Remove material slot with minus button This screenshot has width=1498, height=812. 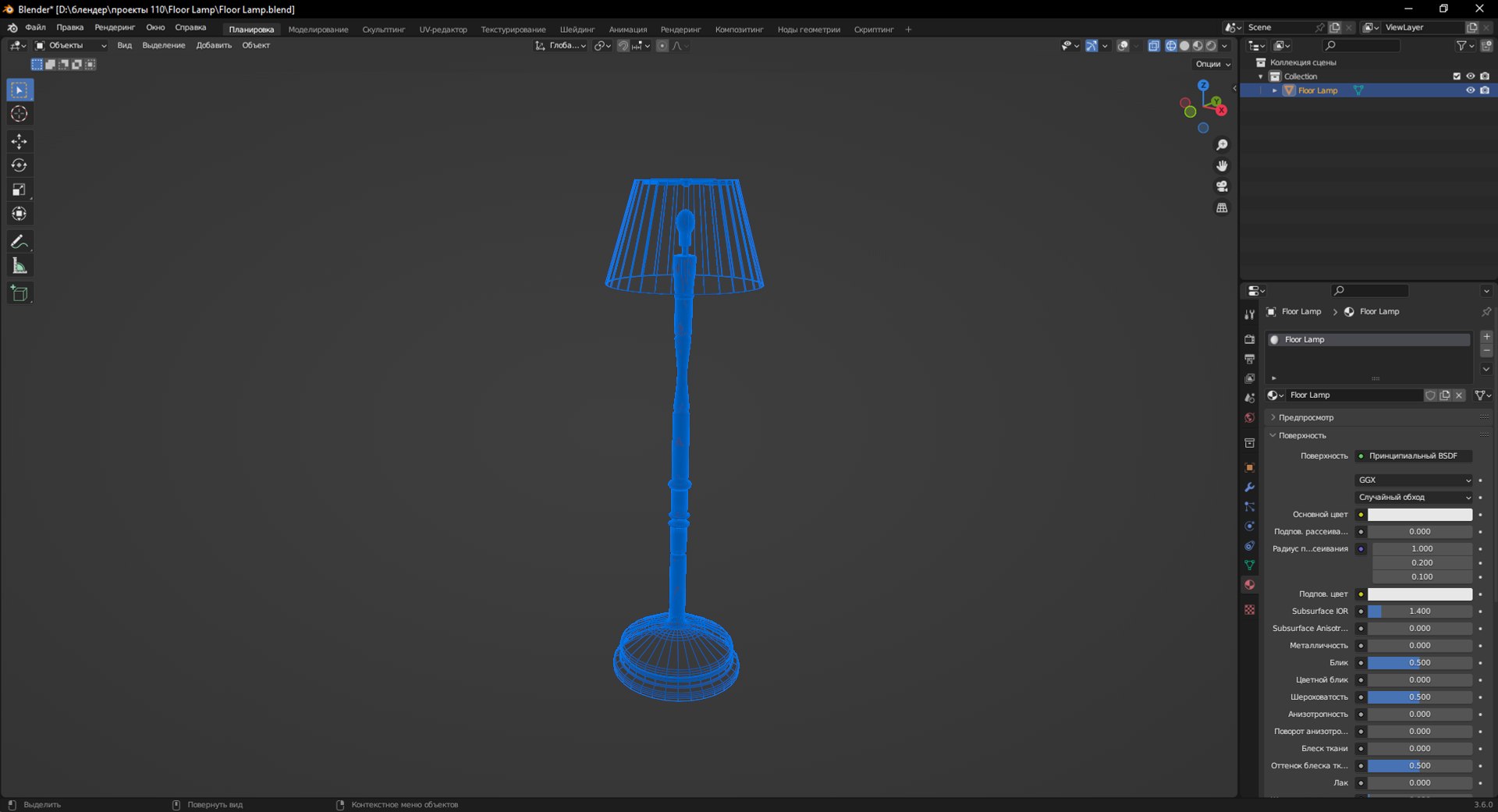click(1486, 351)
